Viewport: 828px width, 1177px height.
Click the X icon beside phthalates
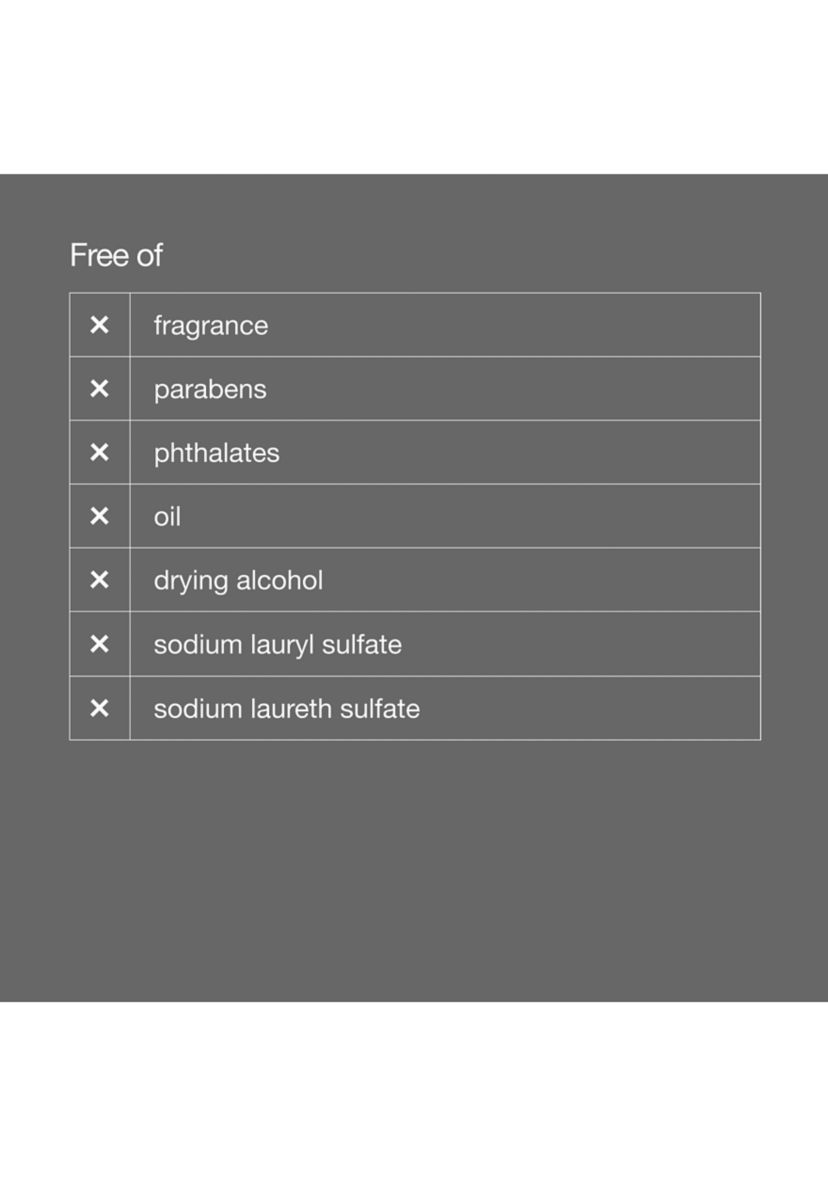point(99,453)
